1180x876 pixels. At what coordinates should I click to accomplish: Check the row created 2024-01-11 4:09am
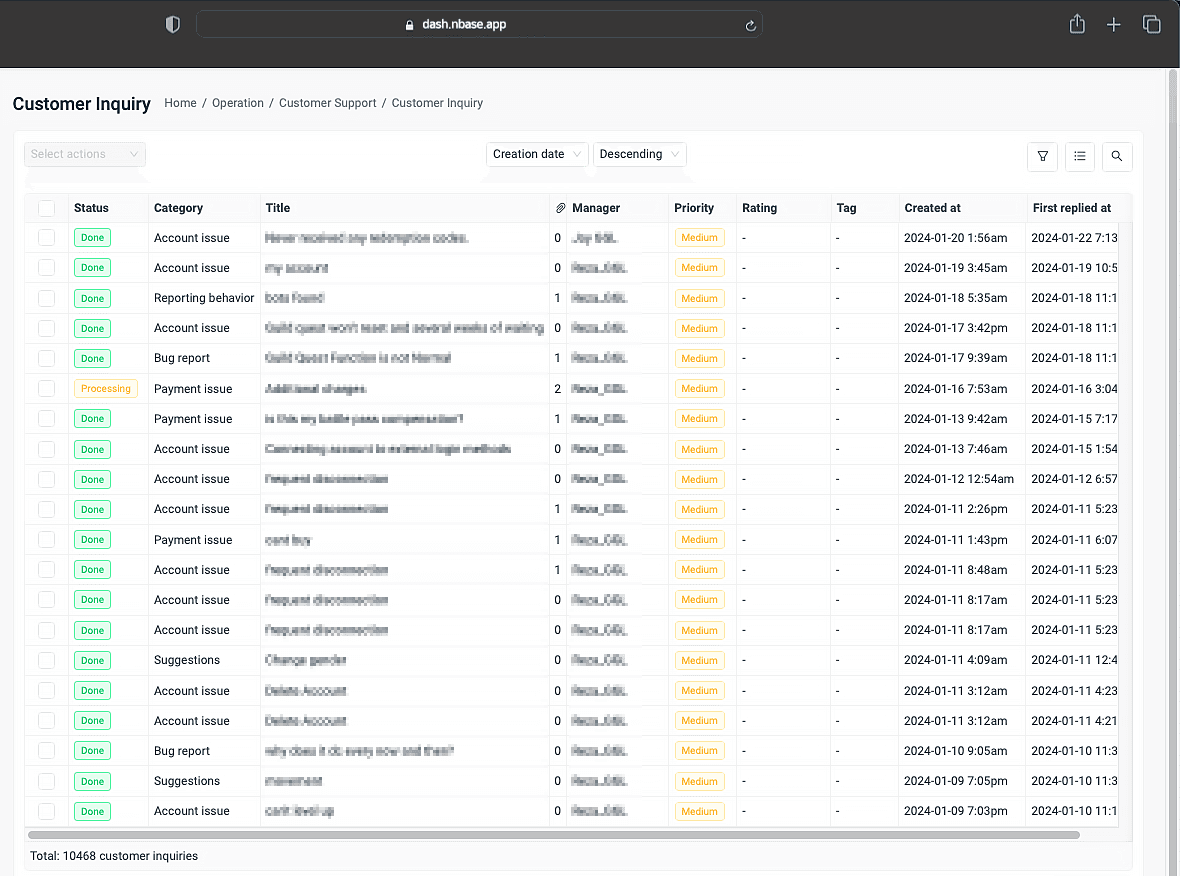click(47, 660)
